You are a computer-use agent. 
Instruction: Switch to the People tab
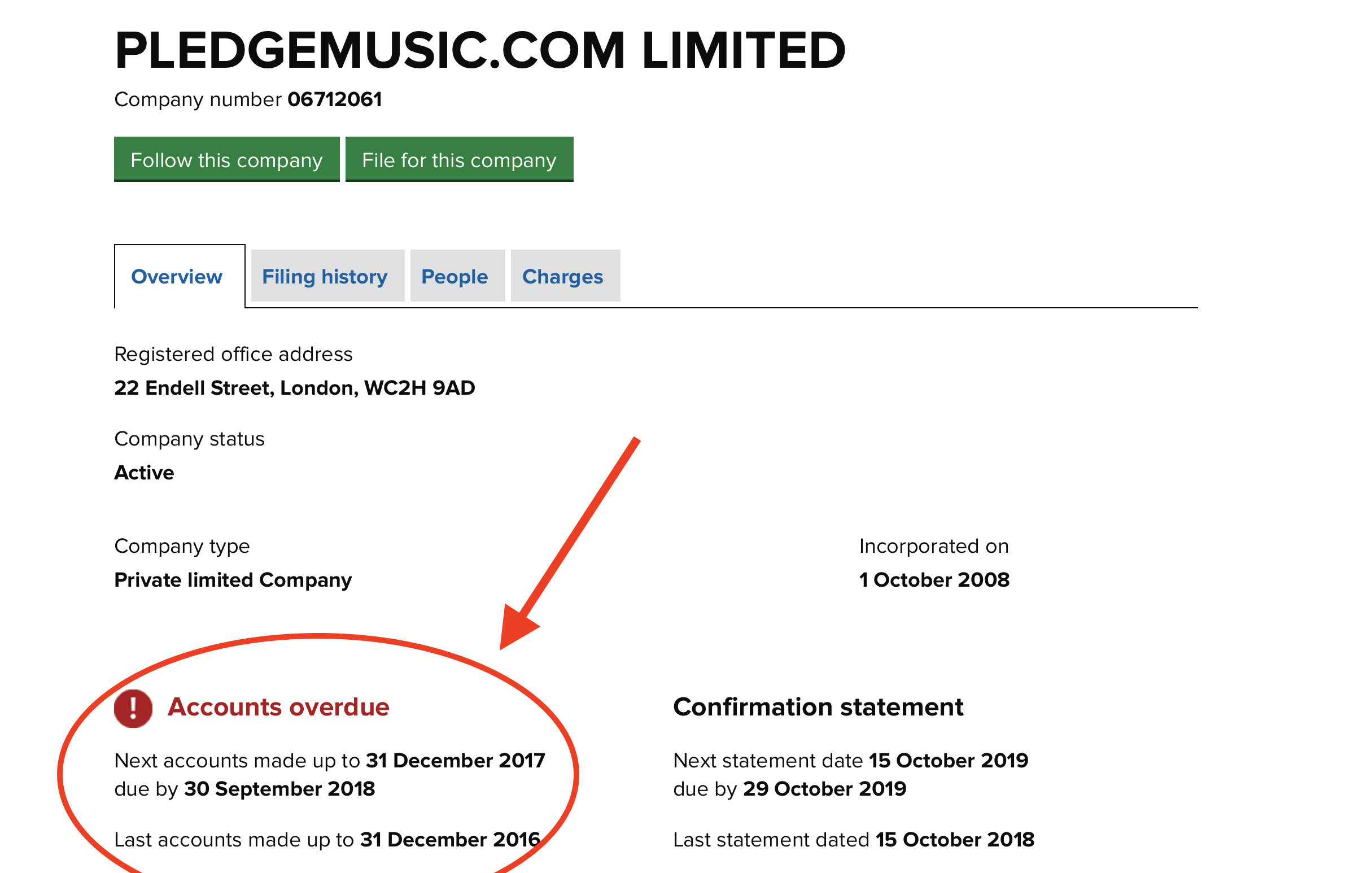click(x=454, y=276)
